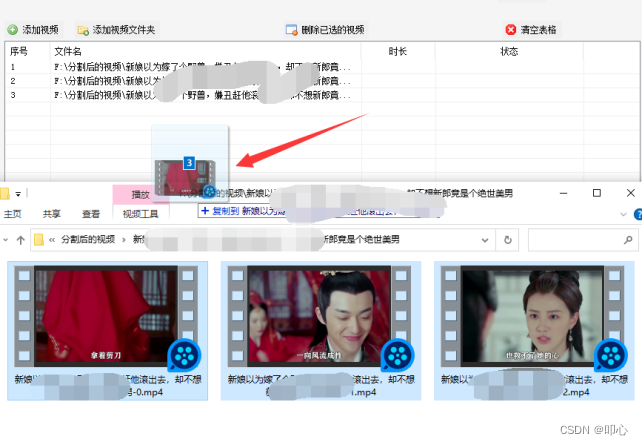Open the 视频工具 ribbon tab

tap(141, 214)
